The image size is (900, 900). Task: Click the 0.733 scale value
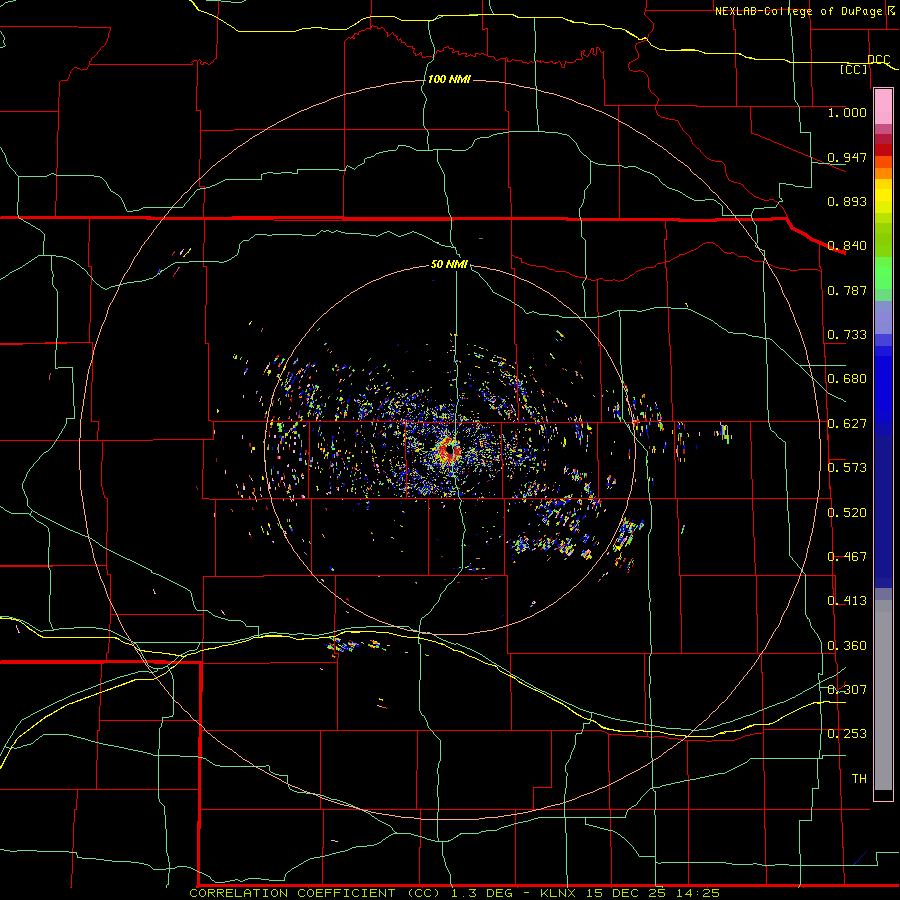coord(847,335)
